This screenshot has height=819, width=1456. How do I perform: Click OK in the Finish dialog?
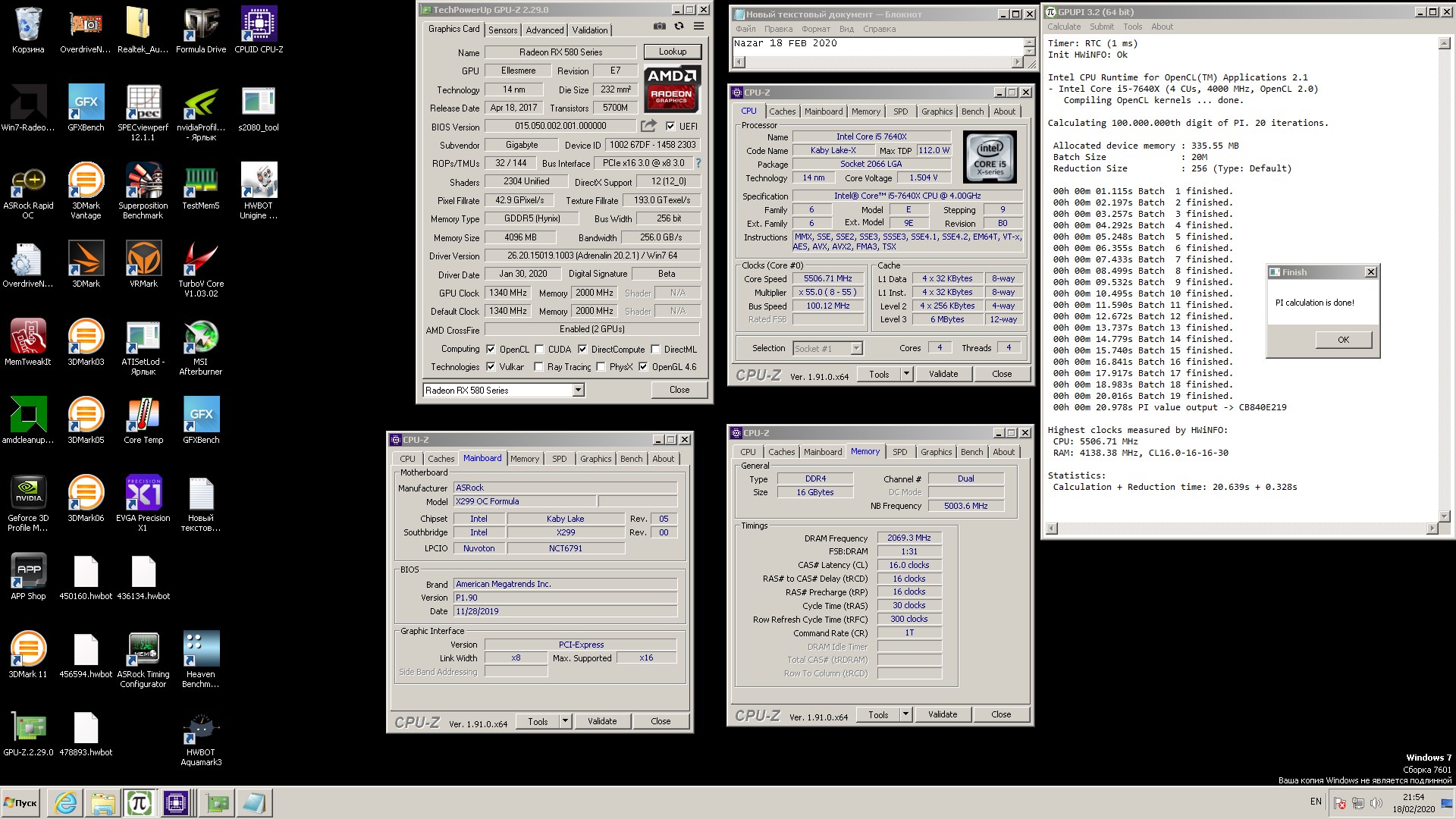pos(1343,340)
